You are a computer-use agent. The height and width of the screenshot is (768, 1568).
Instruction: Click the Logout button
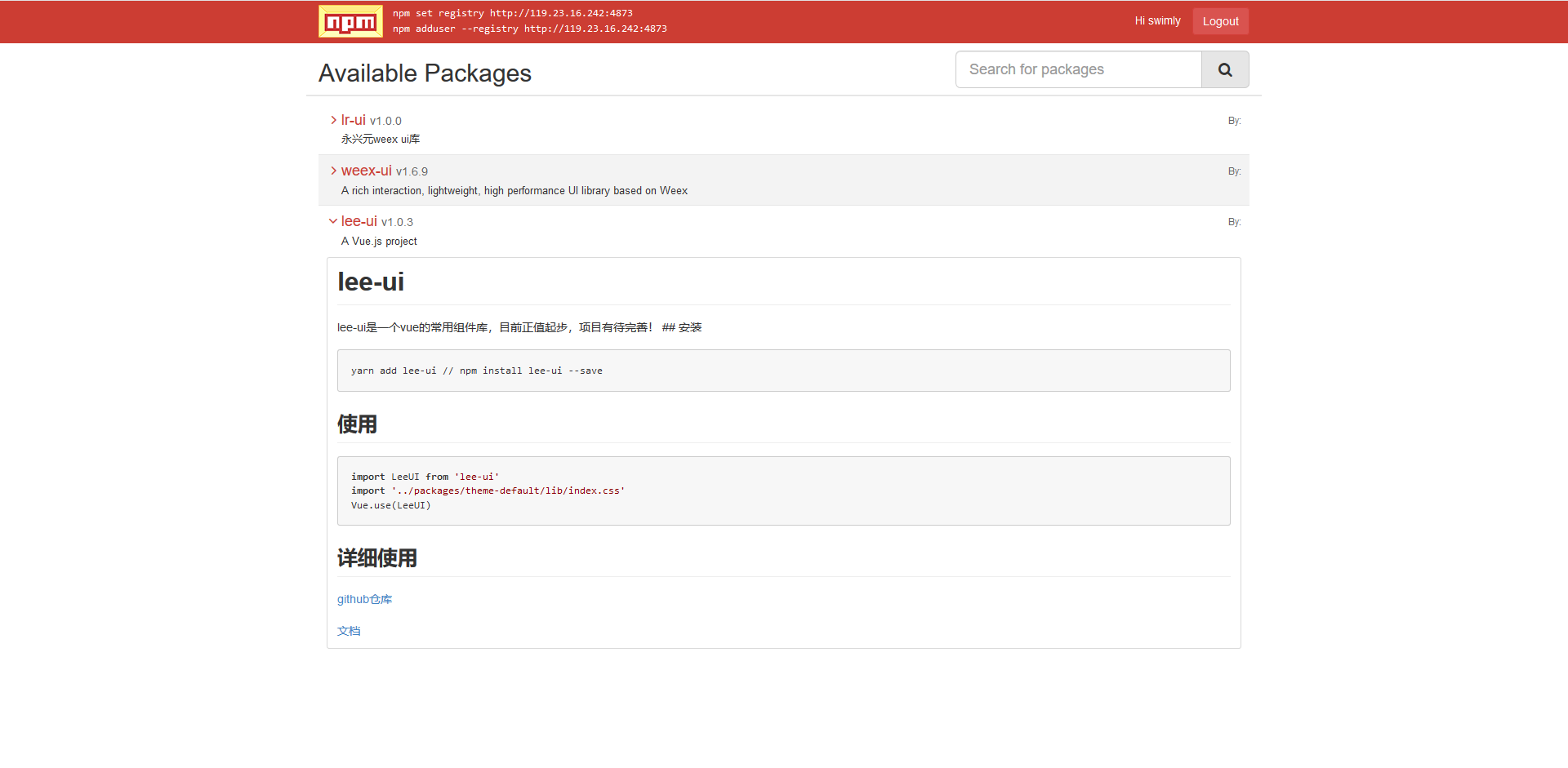(1220, 21)
